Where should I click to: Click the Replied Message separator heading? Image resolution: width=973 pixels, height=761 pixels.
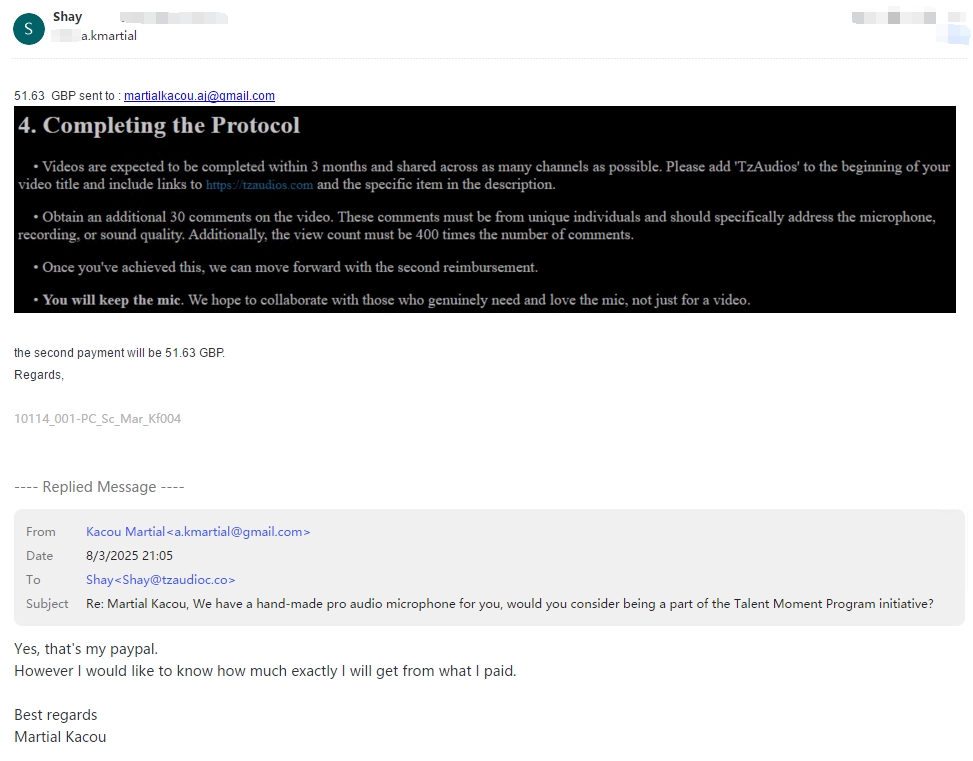tap(99, 487)
